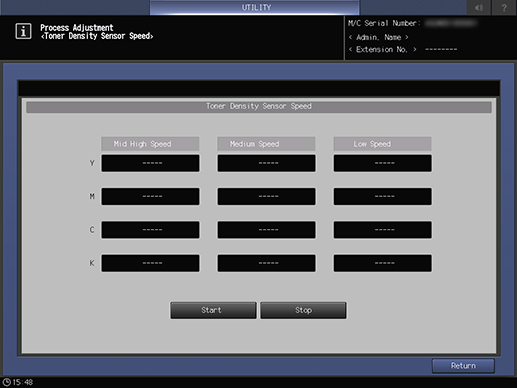Select C value under Medium Speed
The image size is (517, 388).
266,230
